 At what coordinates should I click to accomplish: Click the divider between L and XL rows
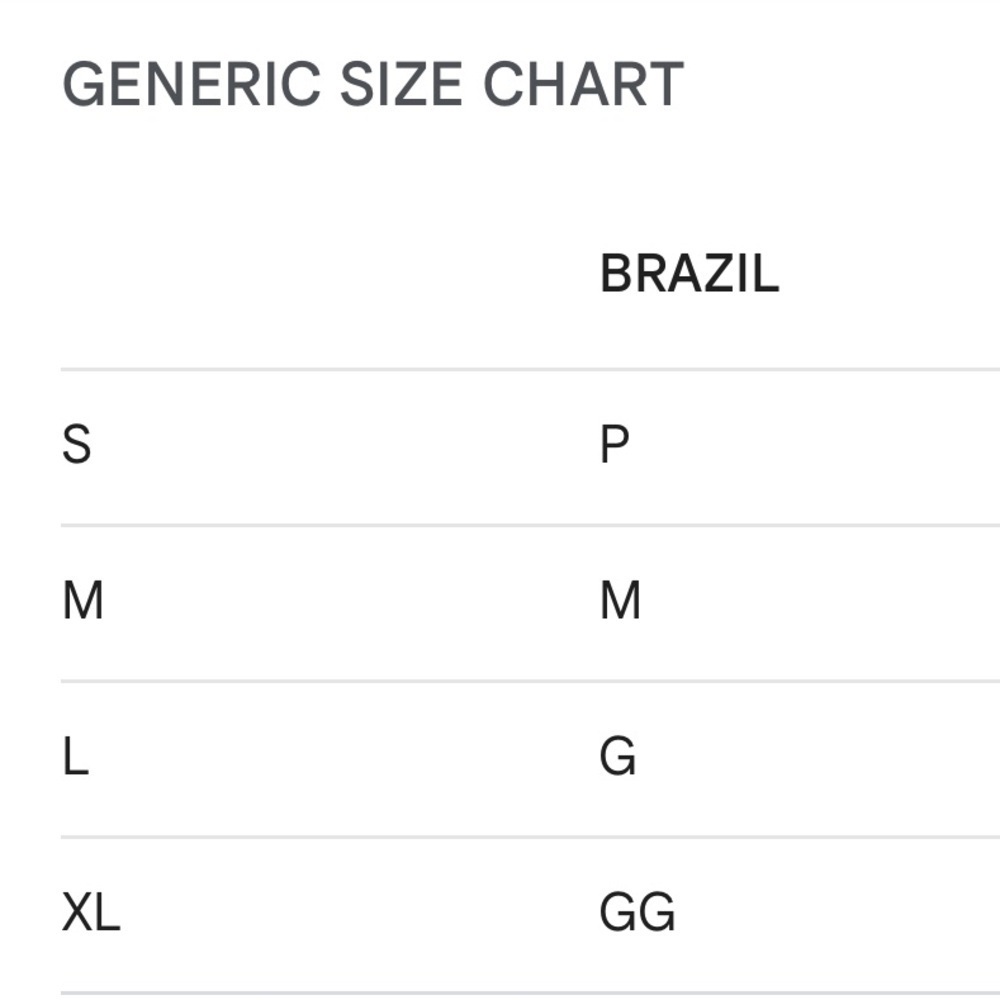click(530, 837)
